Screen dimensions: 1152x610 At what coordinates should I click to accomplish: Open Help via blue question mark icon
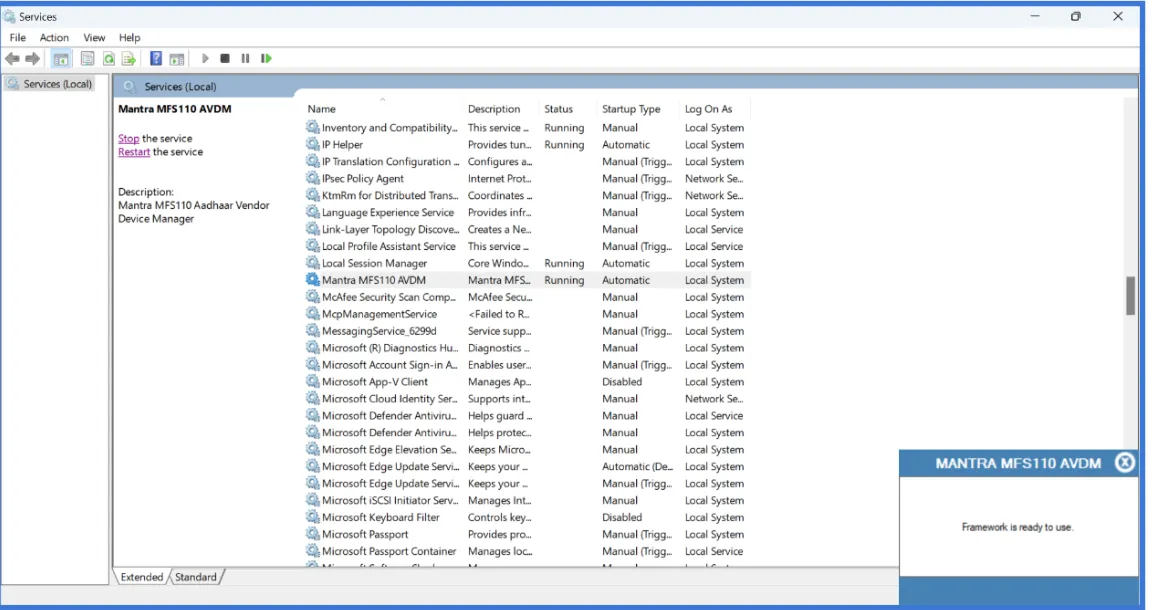coord(156,59)
